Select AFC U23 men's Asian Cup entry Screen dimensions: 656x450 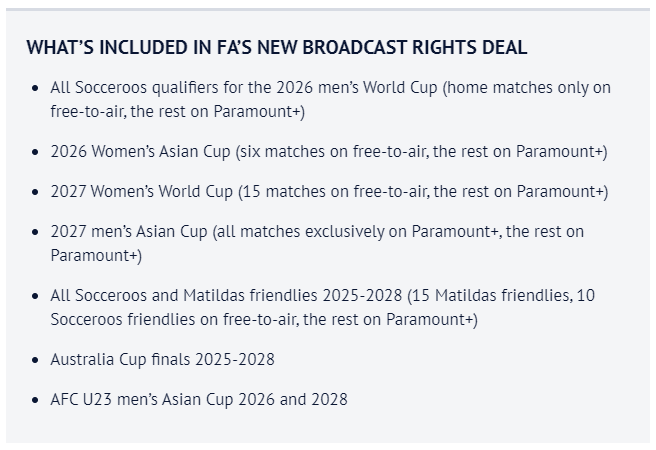(x=199, y=399)
